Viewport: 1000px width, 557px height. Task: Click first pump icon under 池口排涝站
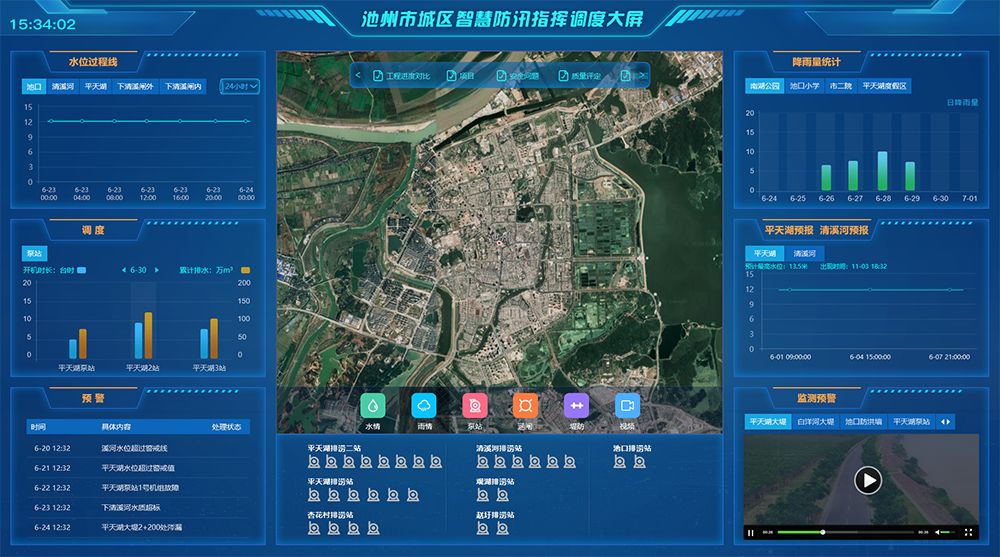click(x=621, y=462)
